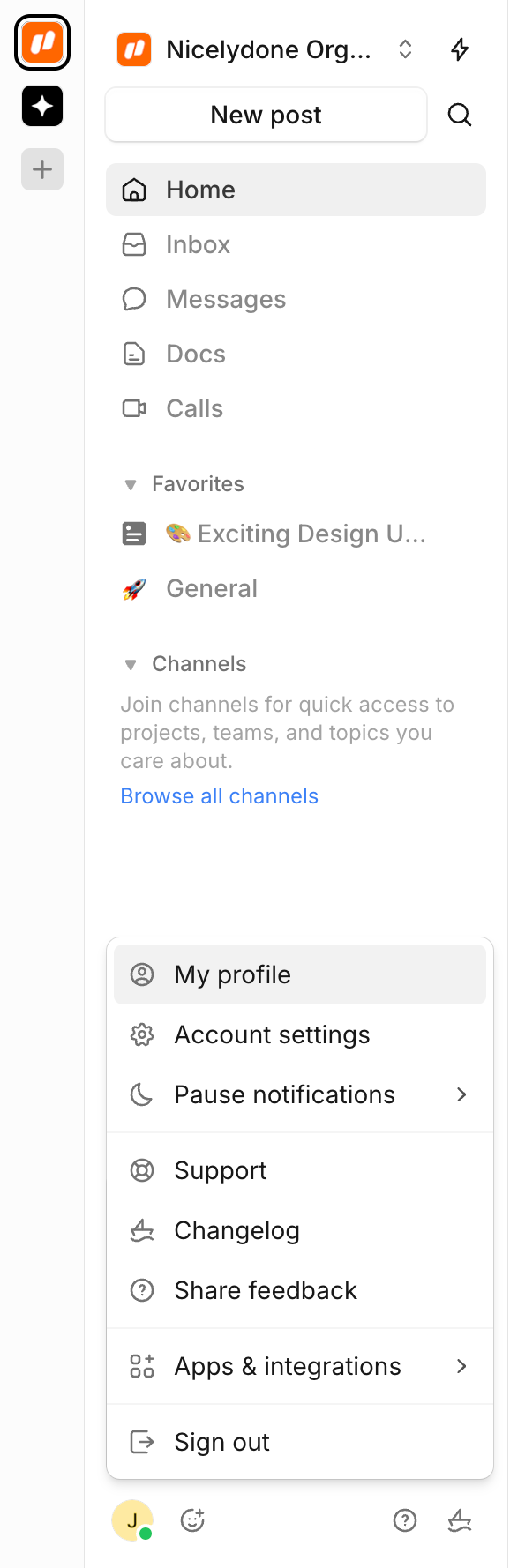Open the Browse all channels link

219,796
